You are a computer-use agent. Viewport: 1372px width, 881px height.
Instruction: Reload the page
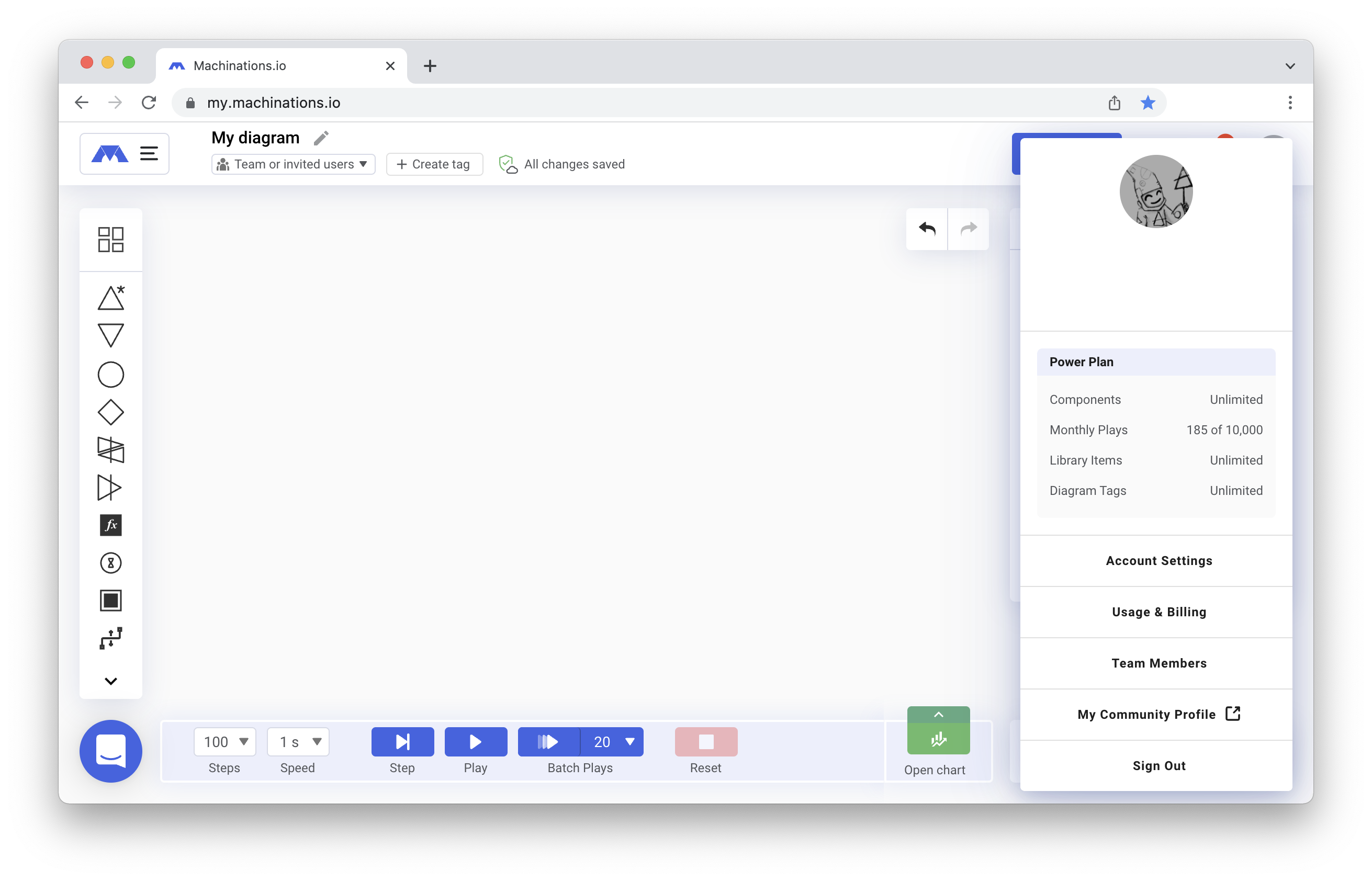click(x=149, y=103)
